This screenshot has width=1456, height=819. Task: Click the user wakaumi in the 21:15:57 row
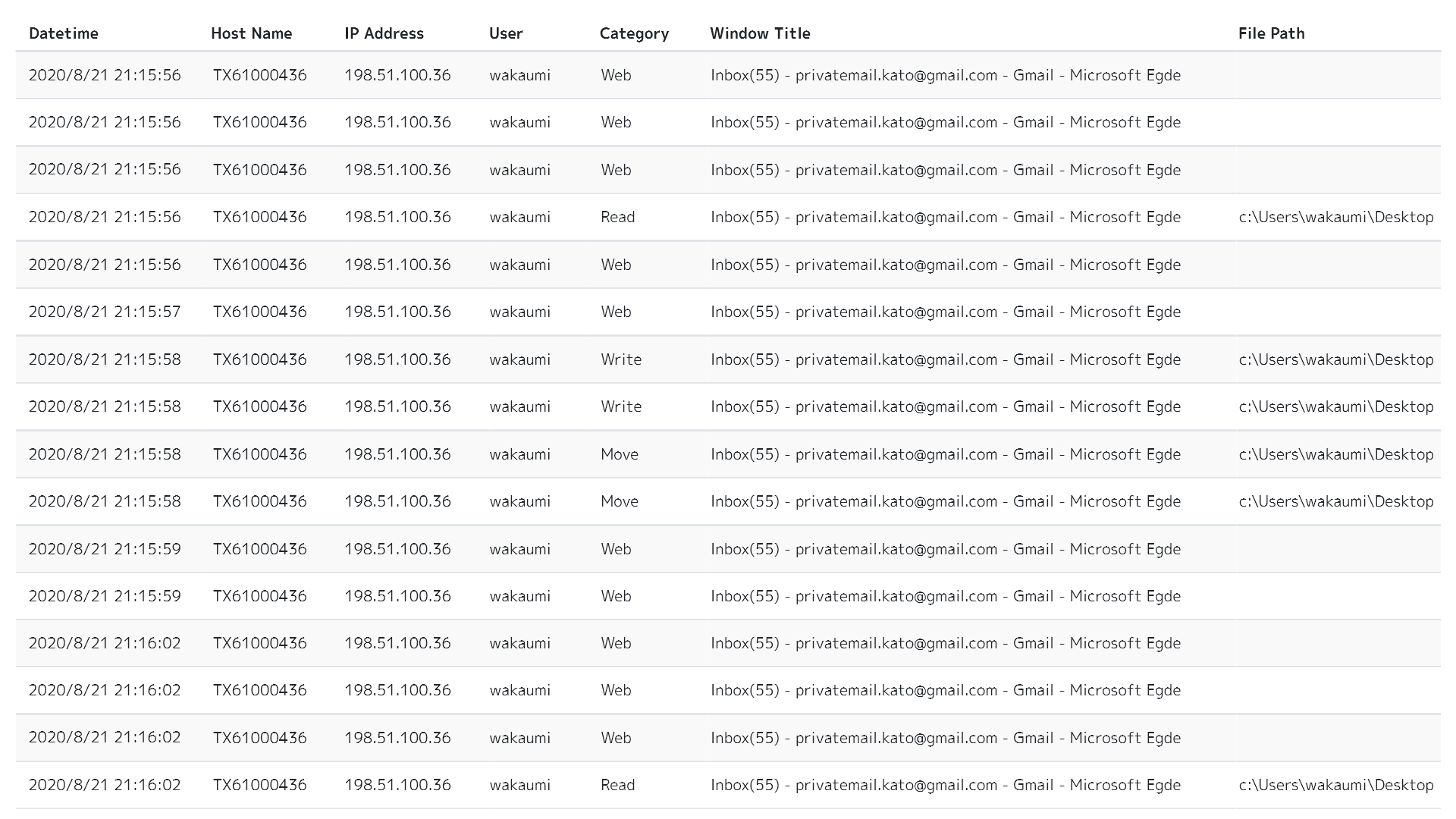point(519,312)
